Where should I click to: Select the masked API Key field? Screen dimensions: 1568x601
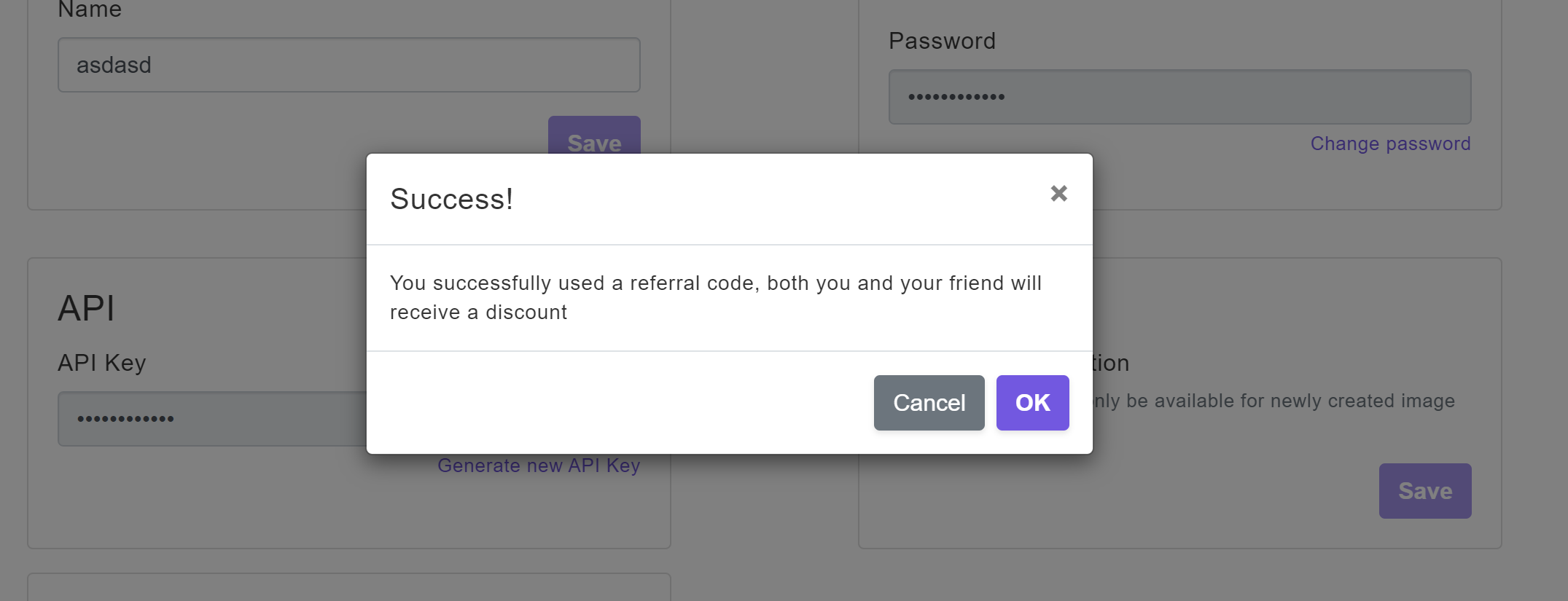pyautogui.click(x=211, y=419)
